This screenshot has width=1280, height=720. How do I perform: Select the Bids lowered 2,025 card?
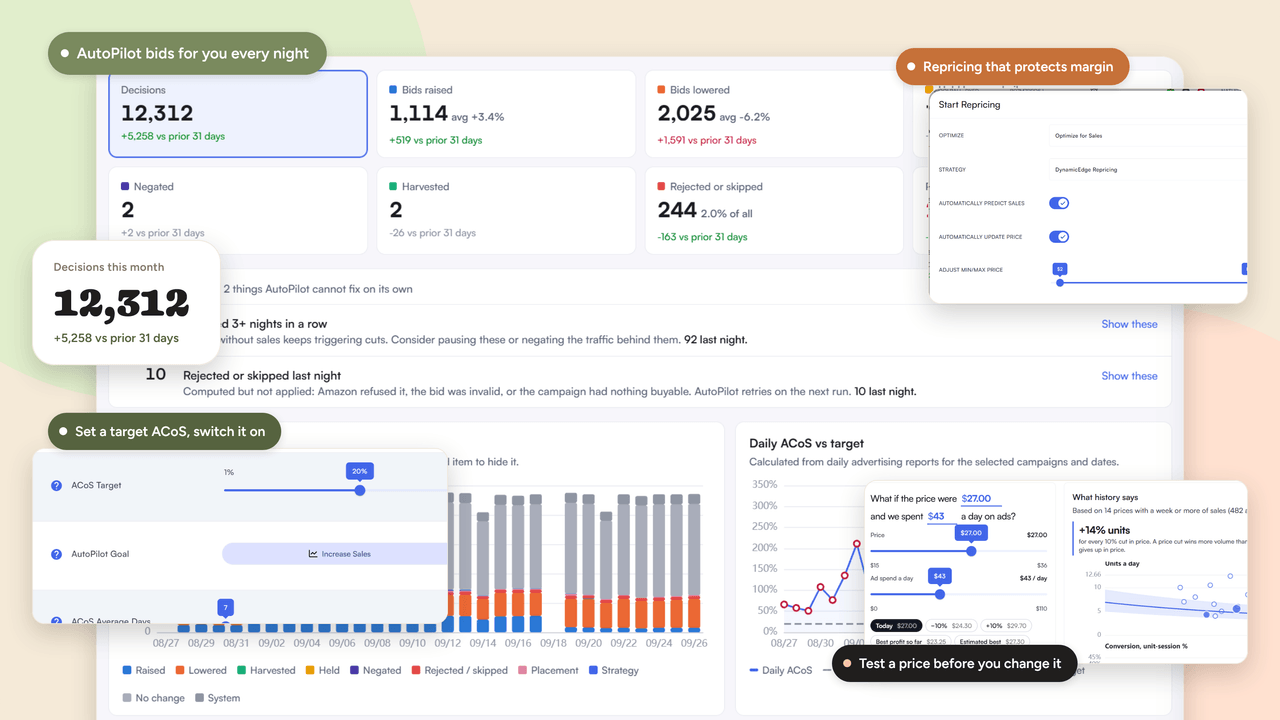pyautogui.click(x=774, y=114)
